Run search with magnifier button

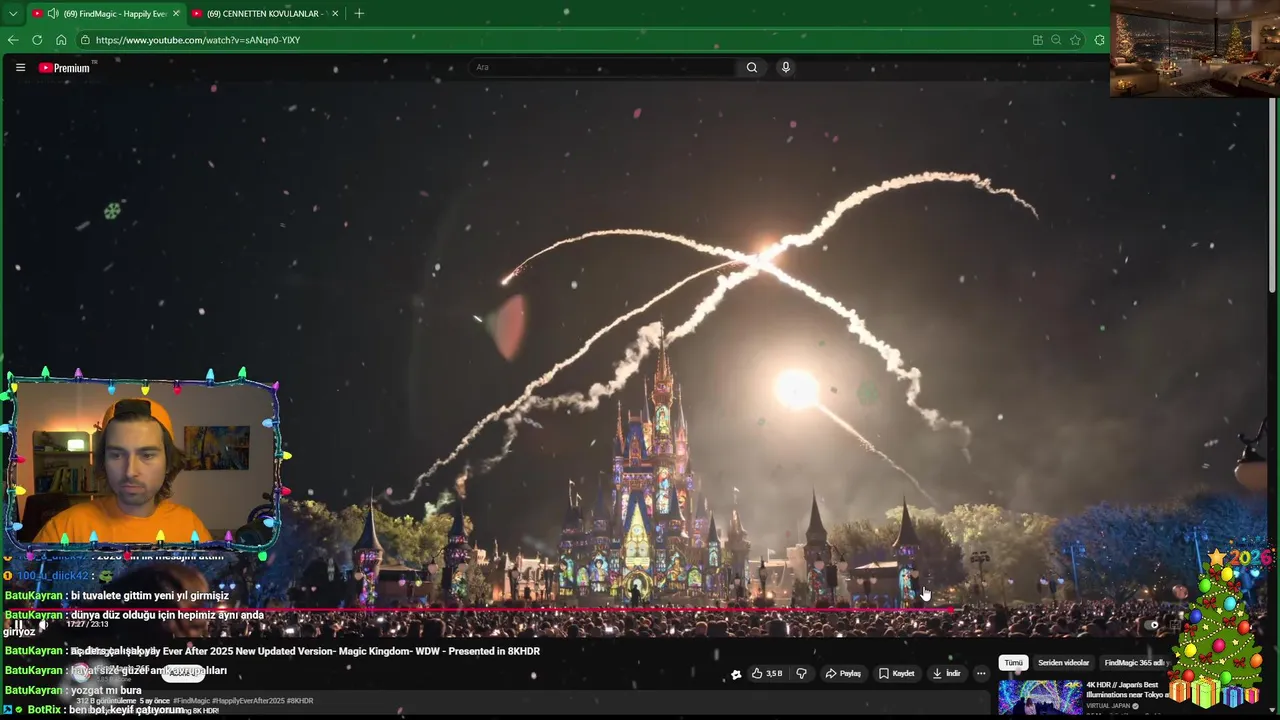tap(752, 67)
